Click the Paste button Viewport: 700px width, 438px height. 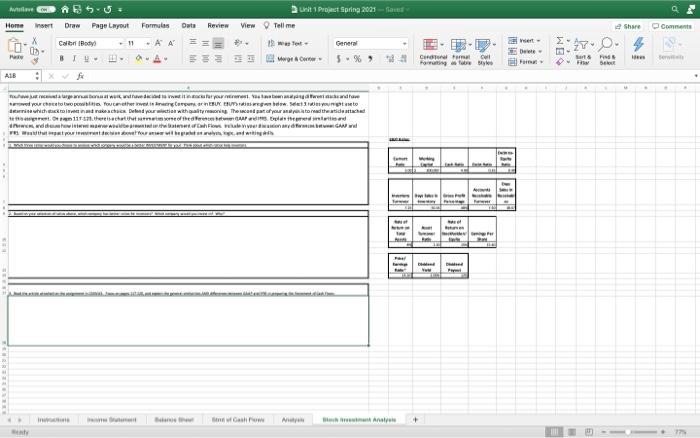16,49
